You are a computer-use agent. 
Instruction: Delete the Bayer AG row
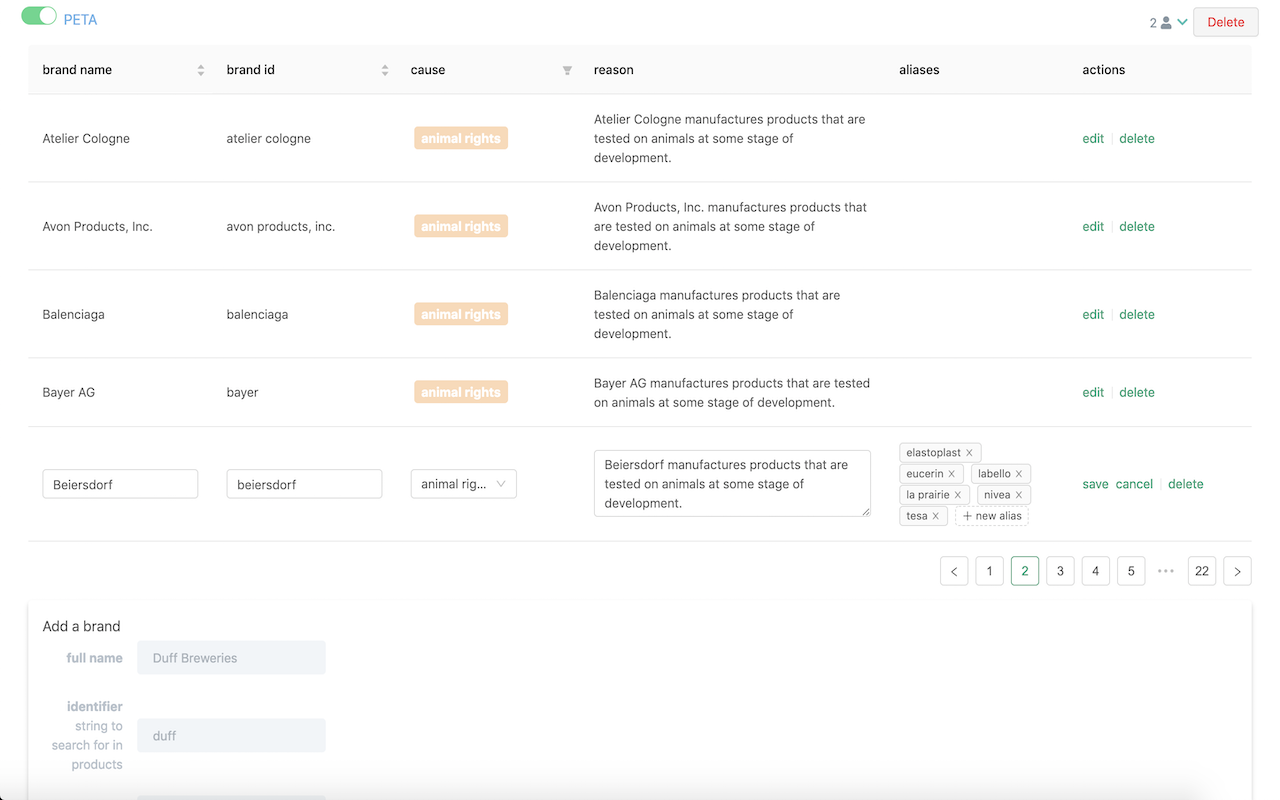pyautogui.click(x=1137, y=393)
